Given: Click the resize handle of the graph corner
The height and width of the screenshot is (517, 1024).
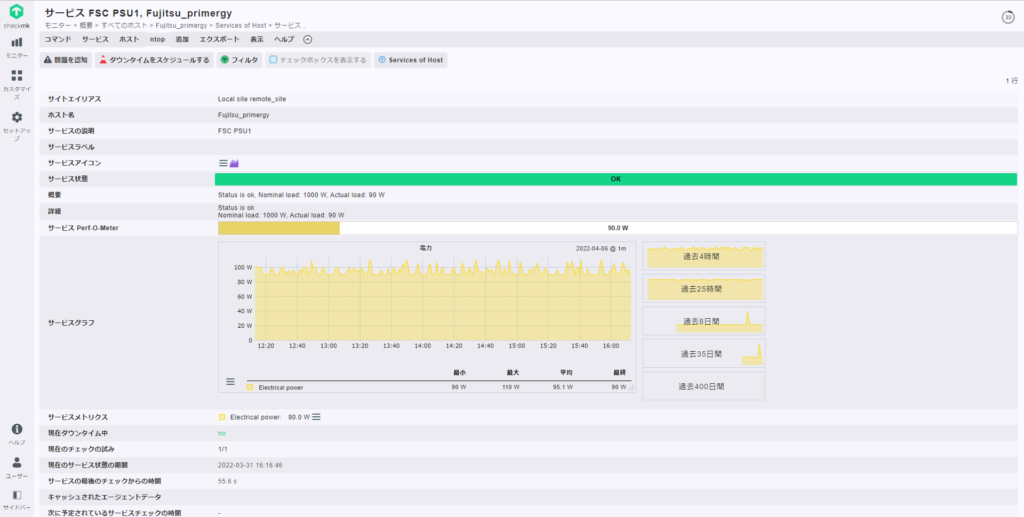Looking at the screenshot, I should point(630,388).
